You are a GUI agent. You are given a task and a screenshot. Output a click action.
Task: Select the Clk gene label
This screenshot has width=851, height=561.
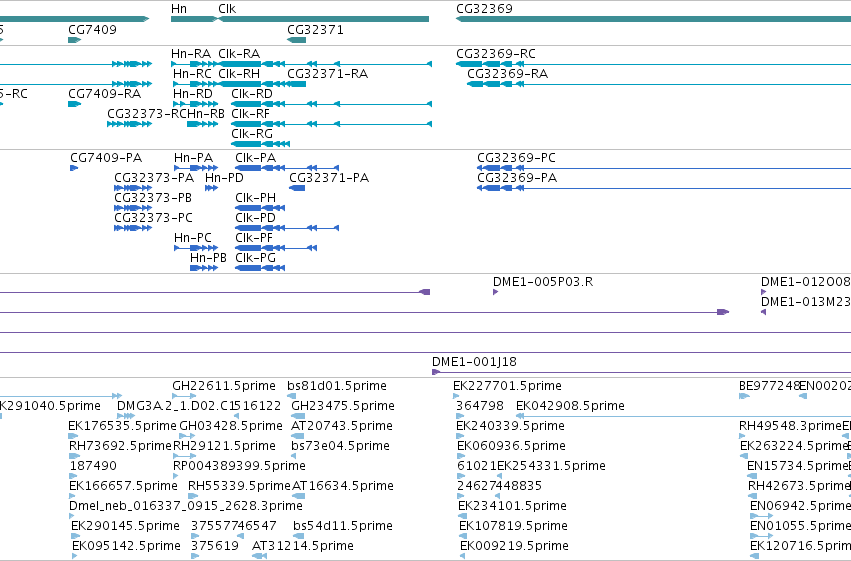click(227, 9)
